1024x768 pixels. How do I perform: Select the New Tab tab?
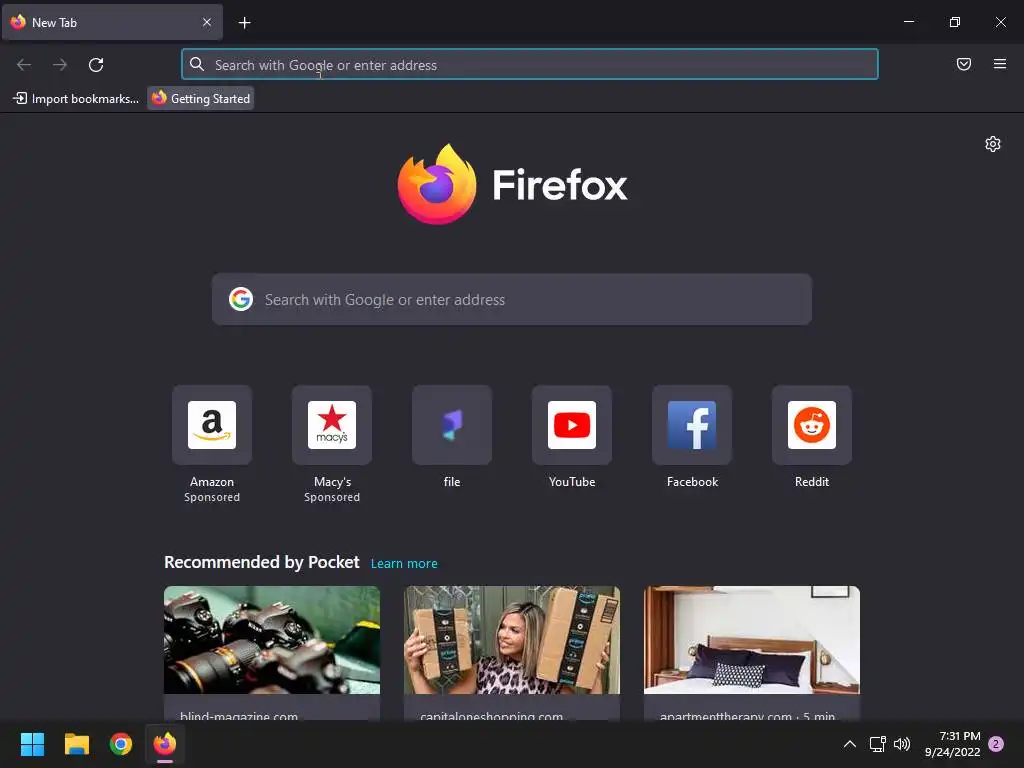coord(112,22)
